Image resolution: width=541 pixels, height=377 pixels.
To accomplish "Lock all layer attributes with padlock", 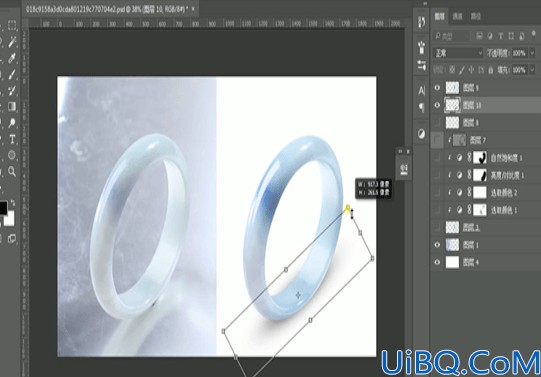I will pyautogui.click(x=491, y=70).
